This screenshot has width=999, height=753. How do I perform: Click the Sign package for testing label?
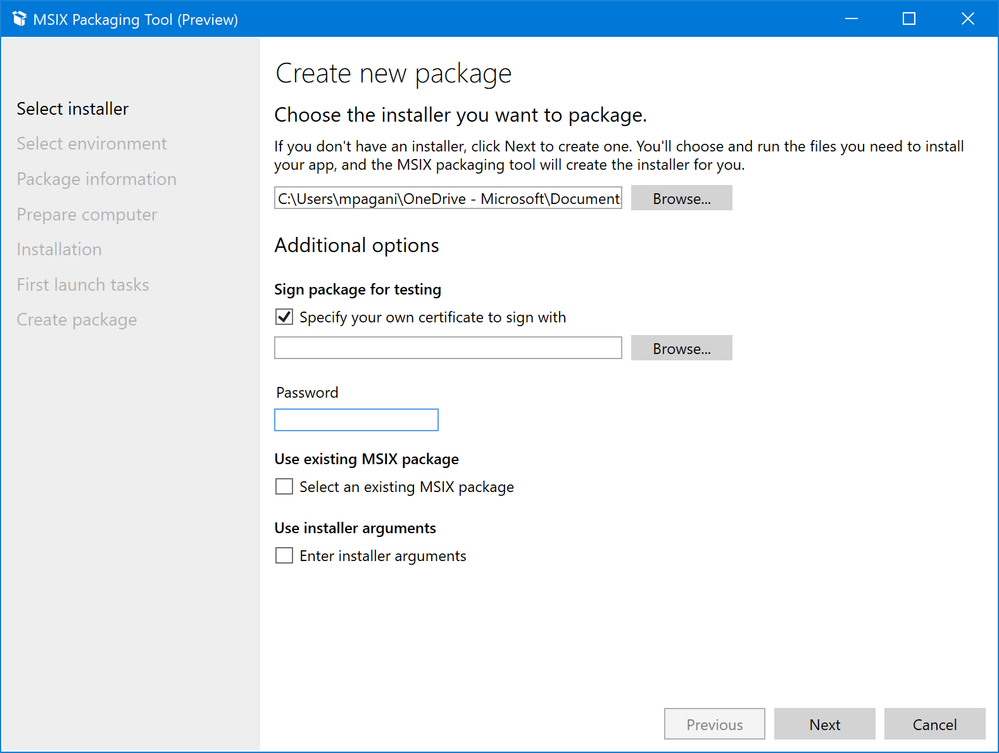[x=357, y=289]
